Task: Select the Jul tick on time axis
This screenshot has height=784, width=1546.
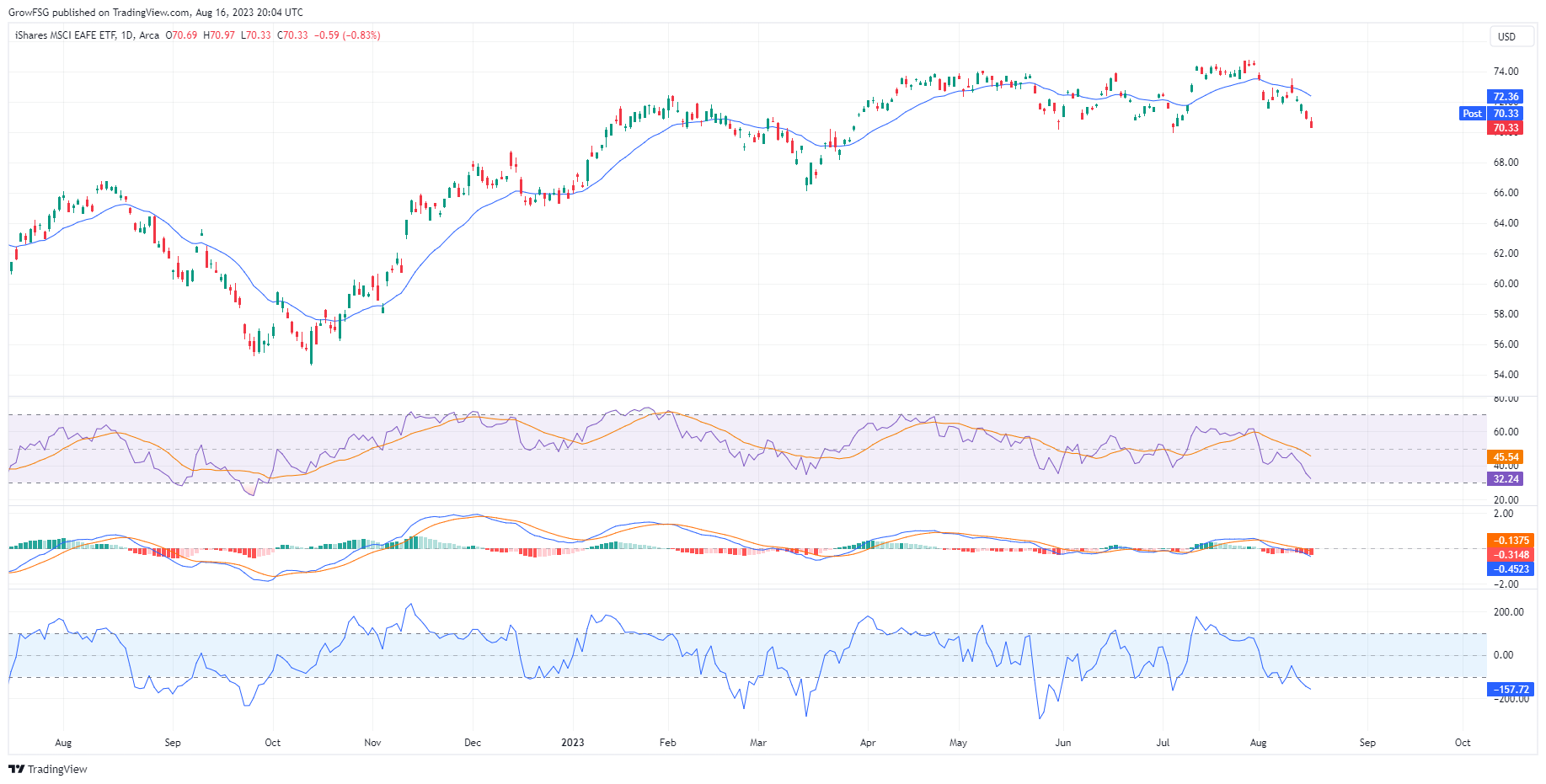Action: point(1163,743)
